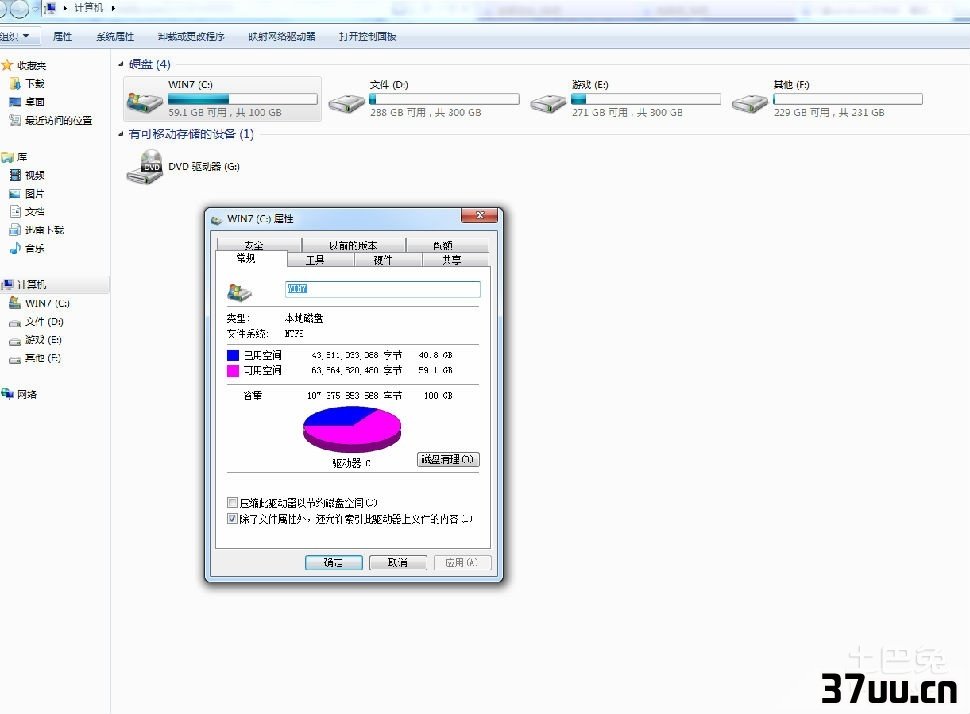The width and height of the screenshot is (970, 714).
Task: Select the 游戏 (E:) drive tile
Action: [625, 98]
